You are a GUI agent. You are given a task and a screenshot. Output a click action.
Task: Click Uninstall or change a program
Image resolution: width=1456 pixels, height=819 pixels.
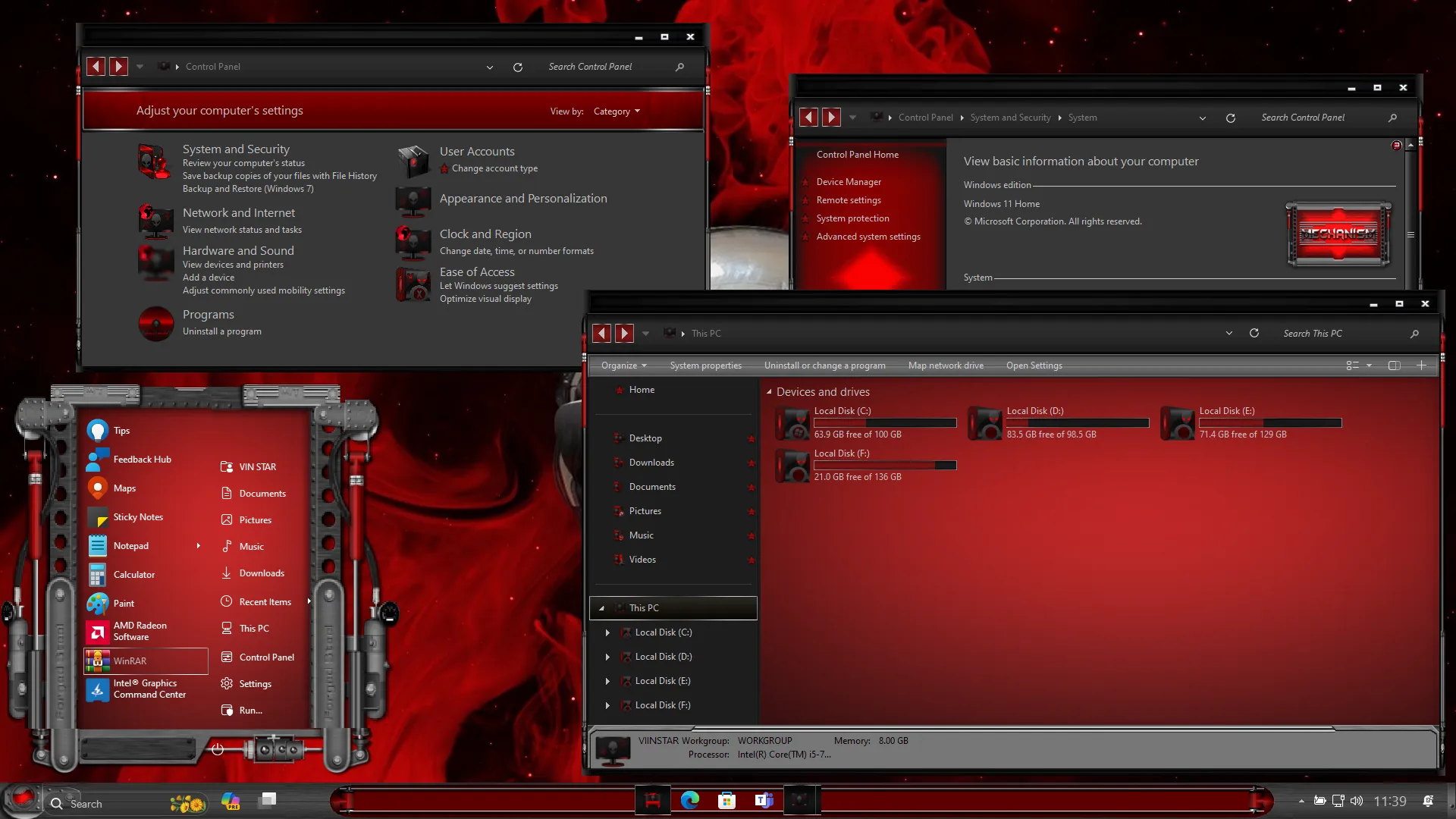coord(824,366)
